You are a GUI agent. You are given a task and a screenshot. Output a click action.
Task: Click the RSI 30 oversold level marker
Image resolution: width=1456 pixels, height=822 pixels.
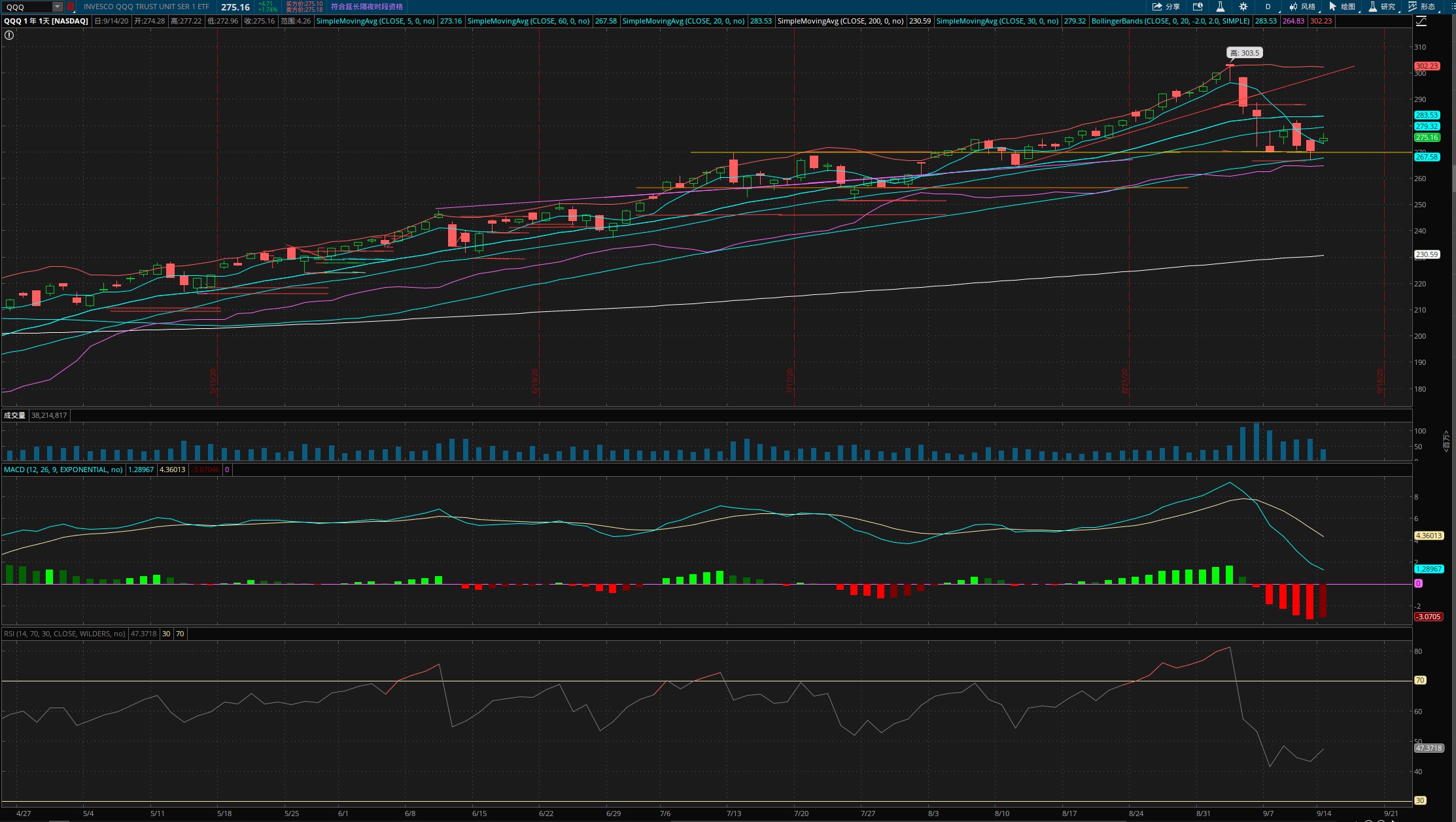(1420, 800)
